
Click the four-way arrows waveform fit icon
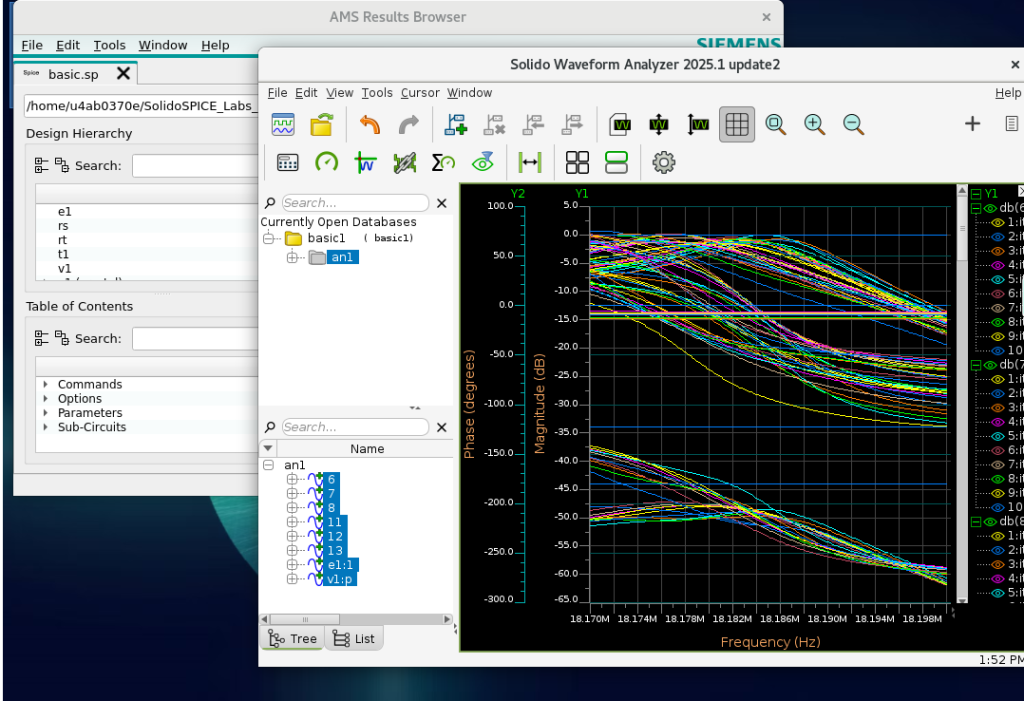click(659, 124)
